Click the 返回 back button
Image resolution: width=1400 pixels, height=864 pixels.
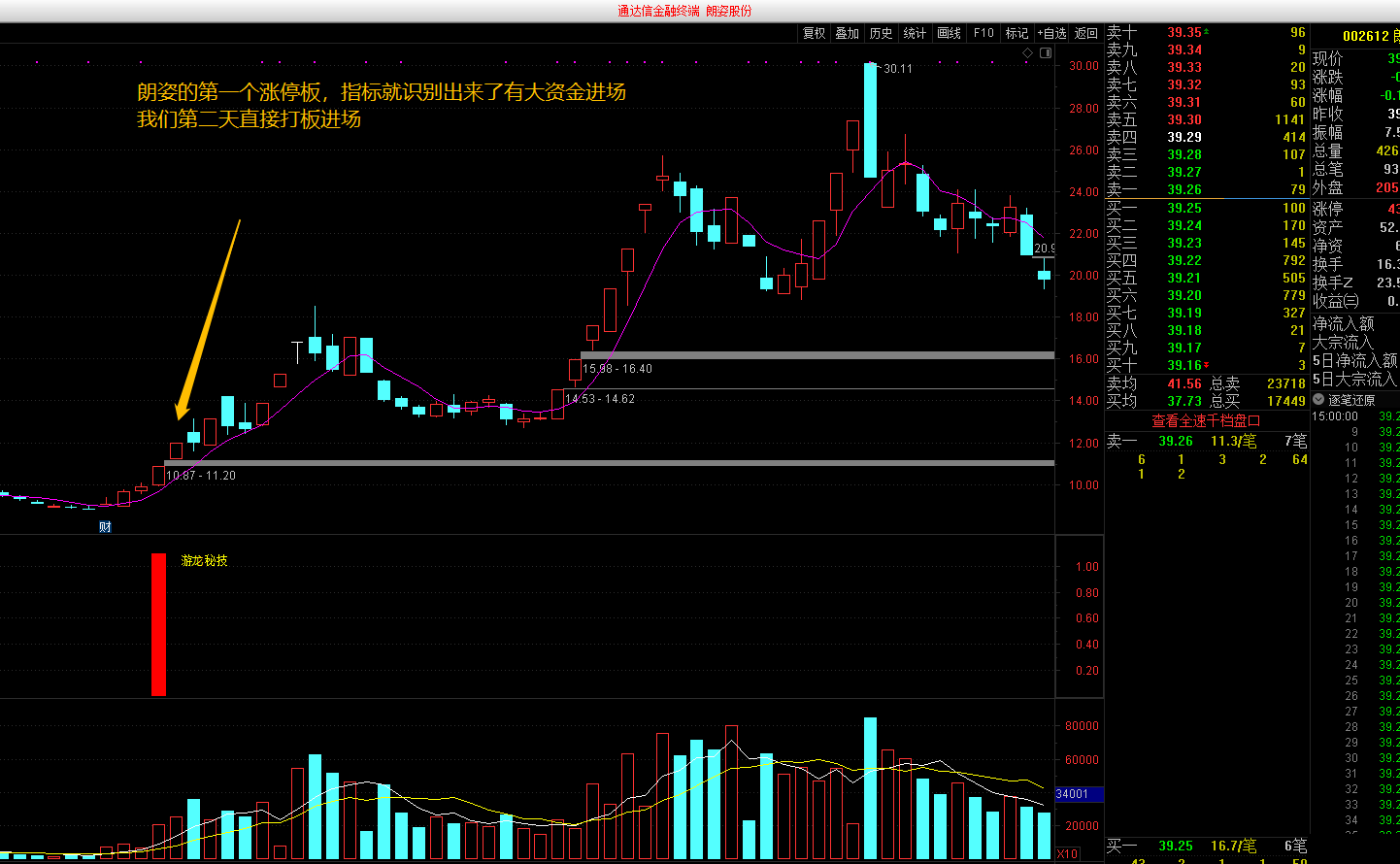pyautogui.click(x=1086, y=33)
